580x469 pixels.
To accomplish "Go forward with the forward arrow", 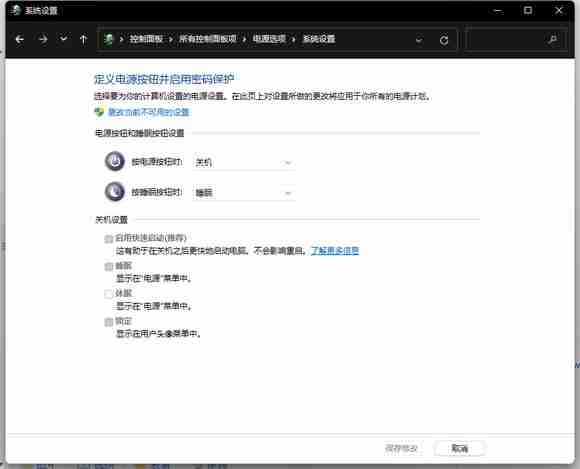I will (x=43, y=39).
